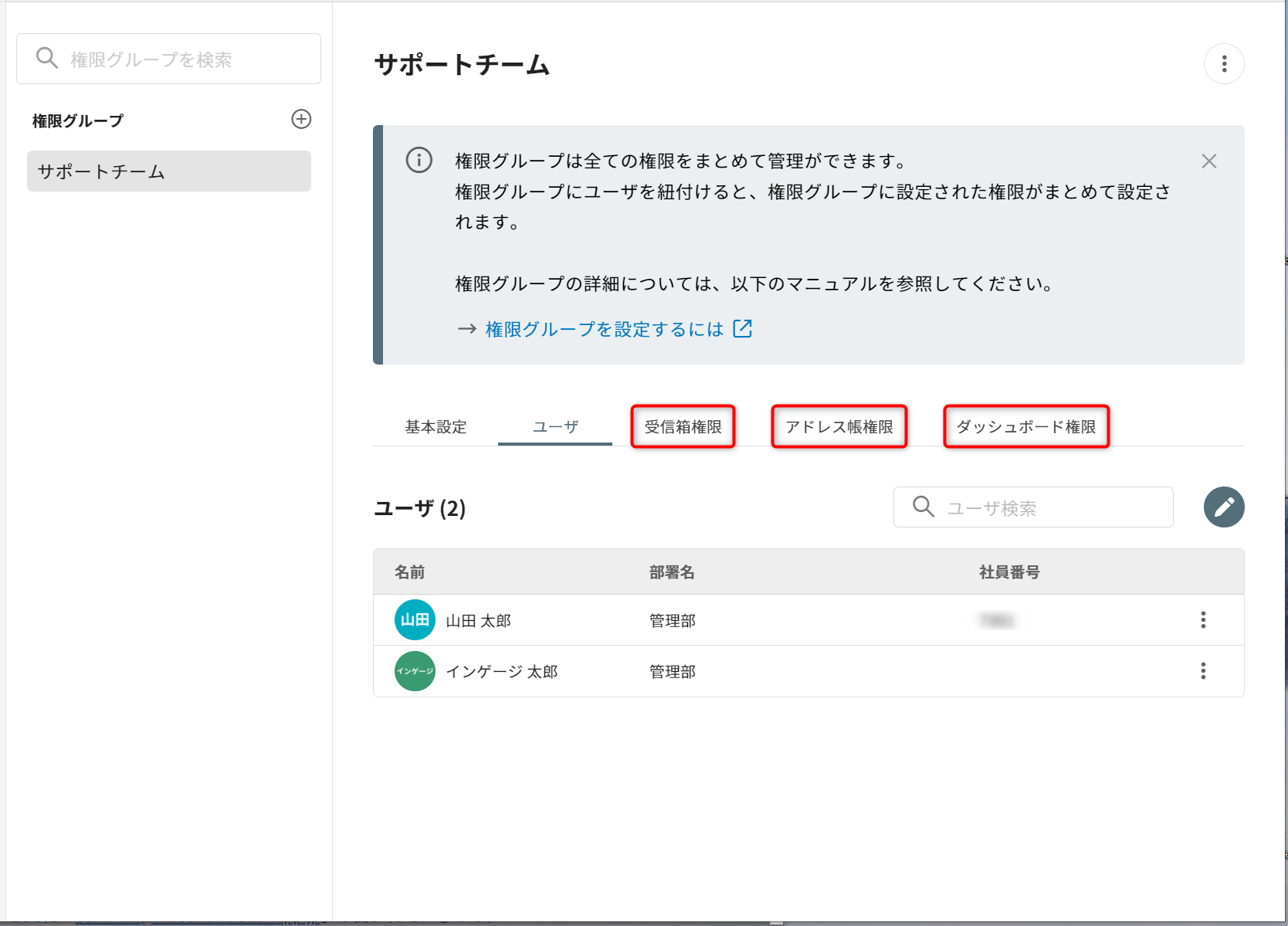Viewport: 1288px width, 926px height.
Task: Dismiss the info banner with X icon
Action: tap(1208, 161)
